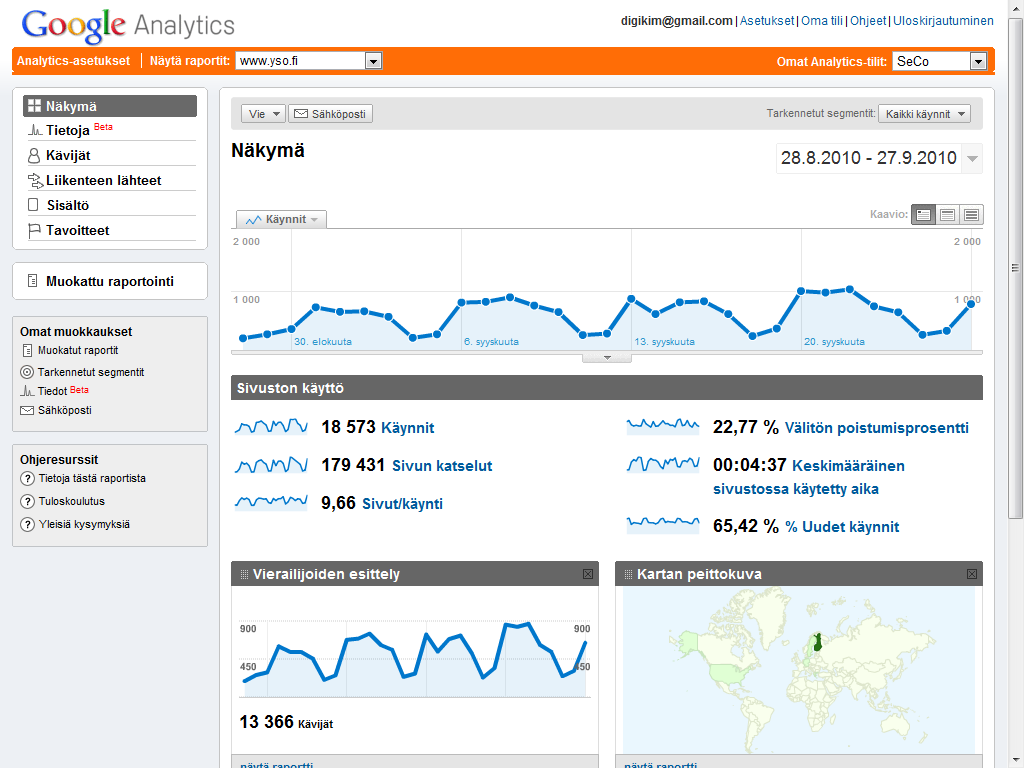
Task: Open Tietoja tästä raportista help link
Action: 92,479
